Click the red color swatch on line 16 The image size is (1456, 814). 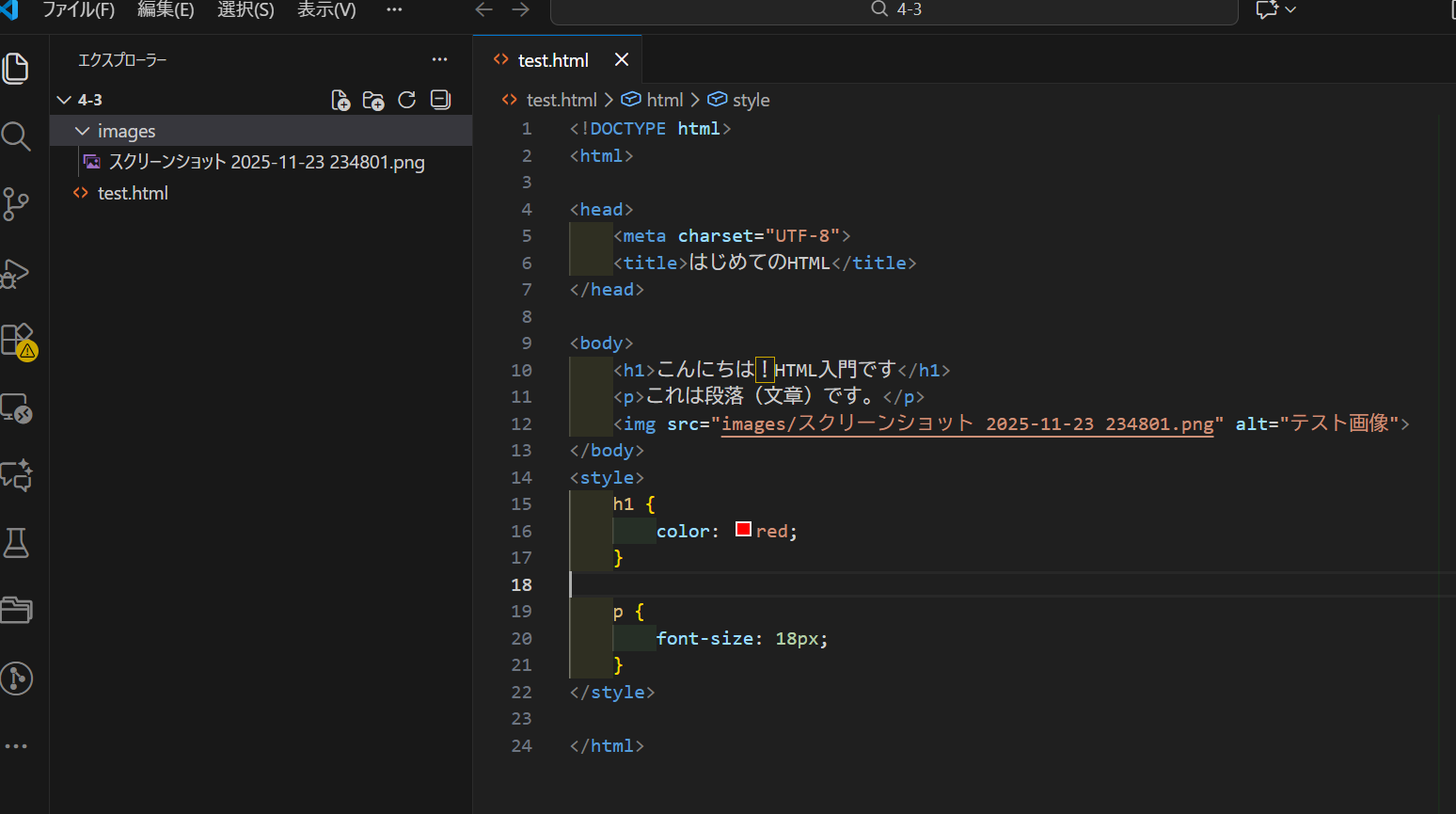(743, 529)
